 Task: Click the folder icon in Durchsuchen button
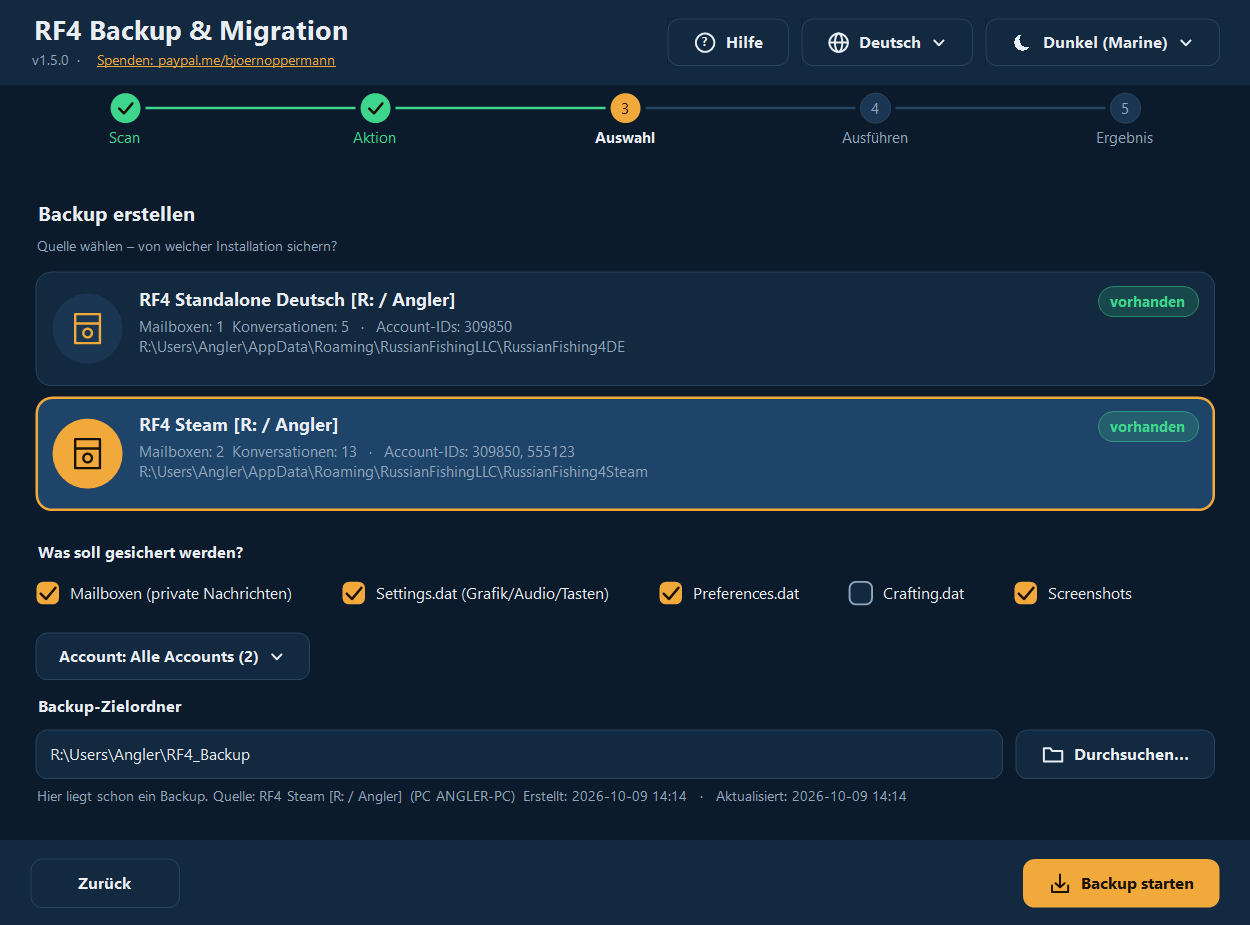pos(1053,755)
